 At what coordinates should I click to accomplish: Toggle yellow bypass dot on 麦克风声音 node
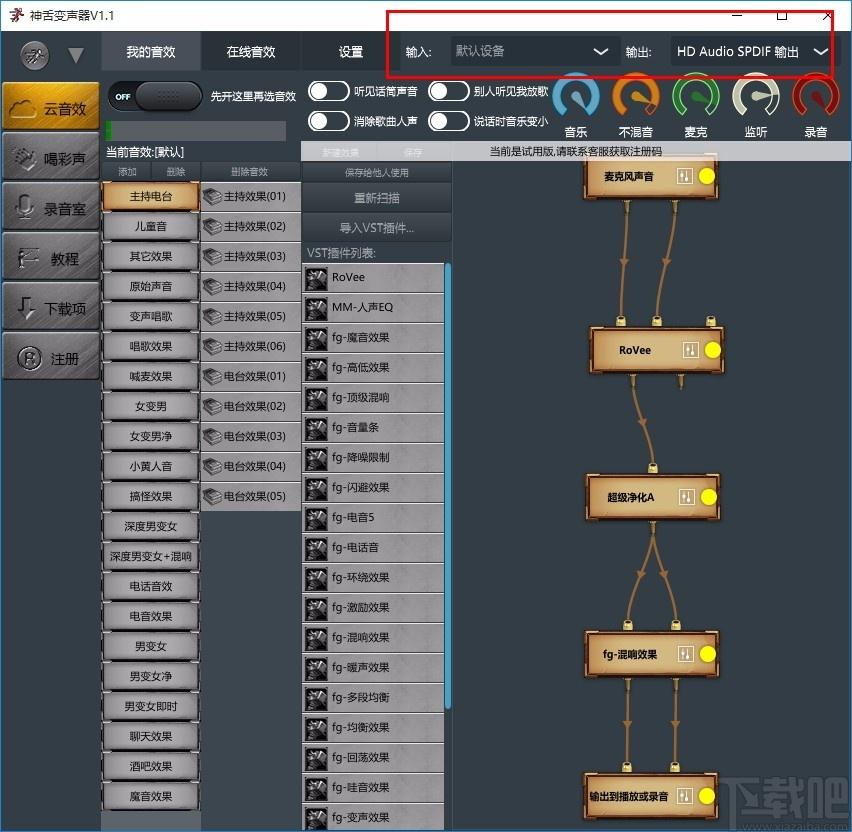coord(706,176)
